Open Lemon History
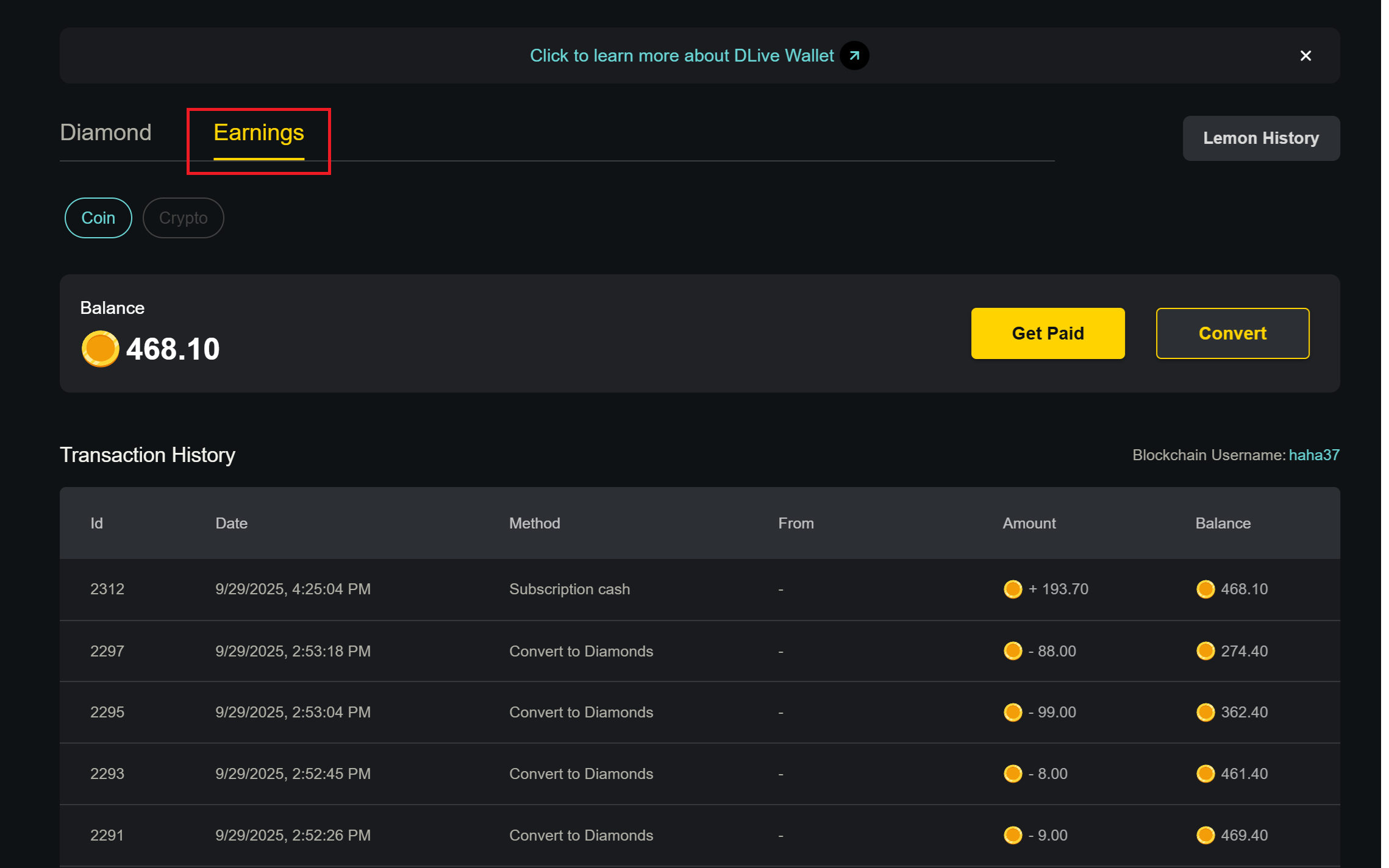 coord(1260,138)
